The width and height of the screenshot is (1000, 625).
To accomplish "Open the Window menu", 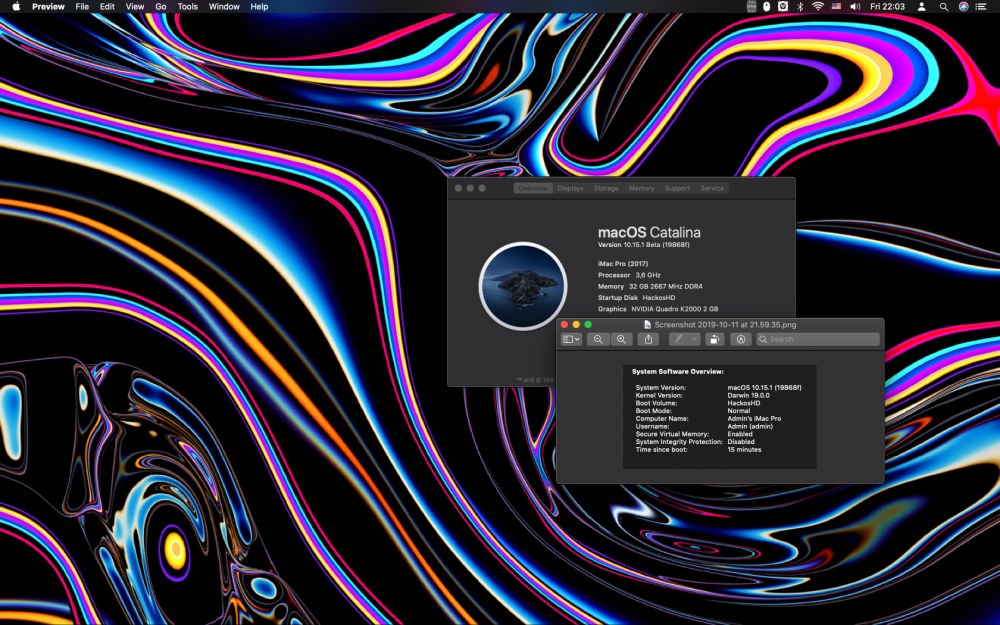I will [x=224, y=6].
